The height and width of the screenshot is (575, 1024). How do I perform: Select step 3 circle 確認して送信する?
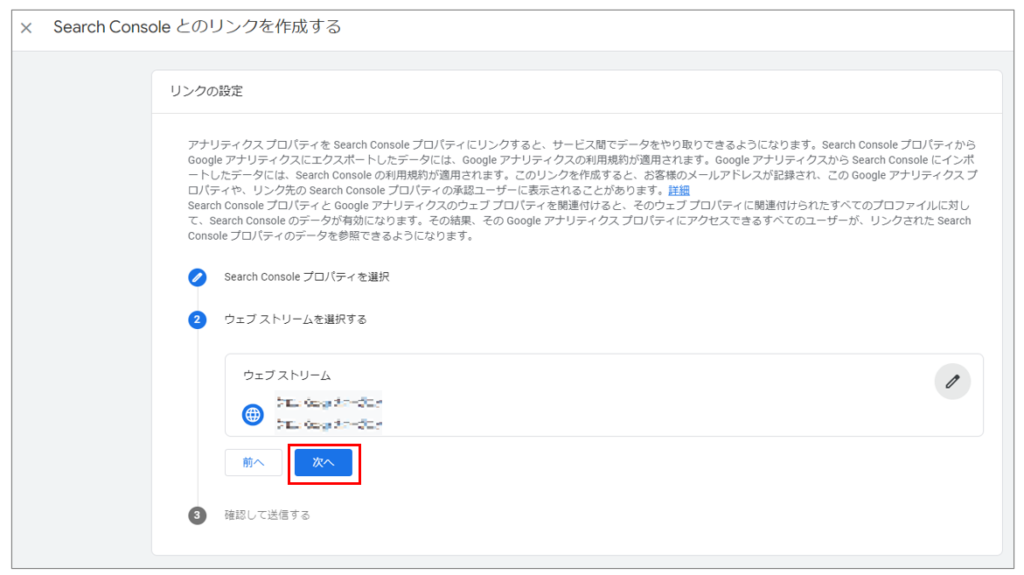point(197,515)
